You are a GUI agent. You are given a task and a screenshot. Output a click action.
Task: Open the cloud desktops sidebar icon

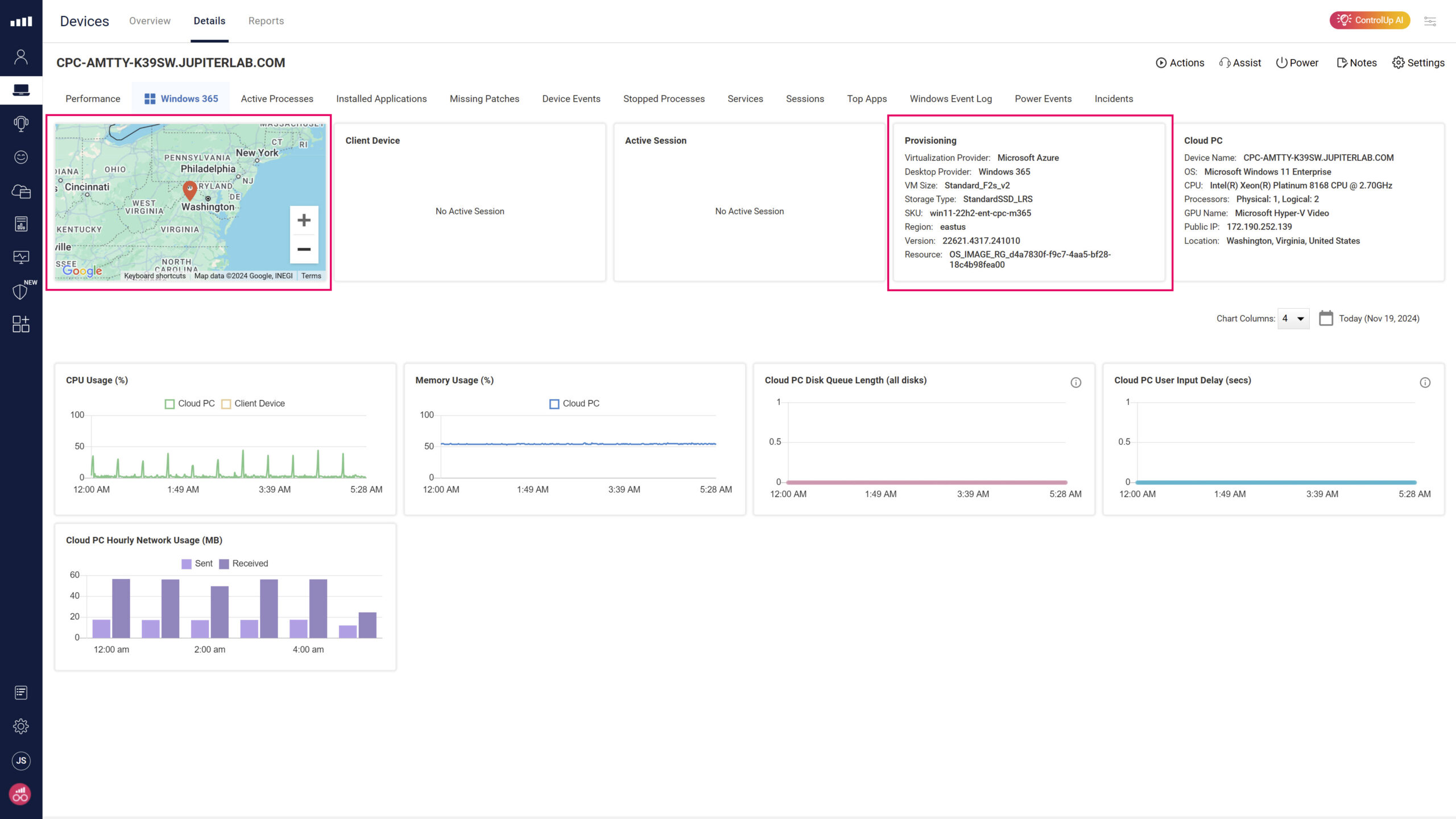21,191
